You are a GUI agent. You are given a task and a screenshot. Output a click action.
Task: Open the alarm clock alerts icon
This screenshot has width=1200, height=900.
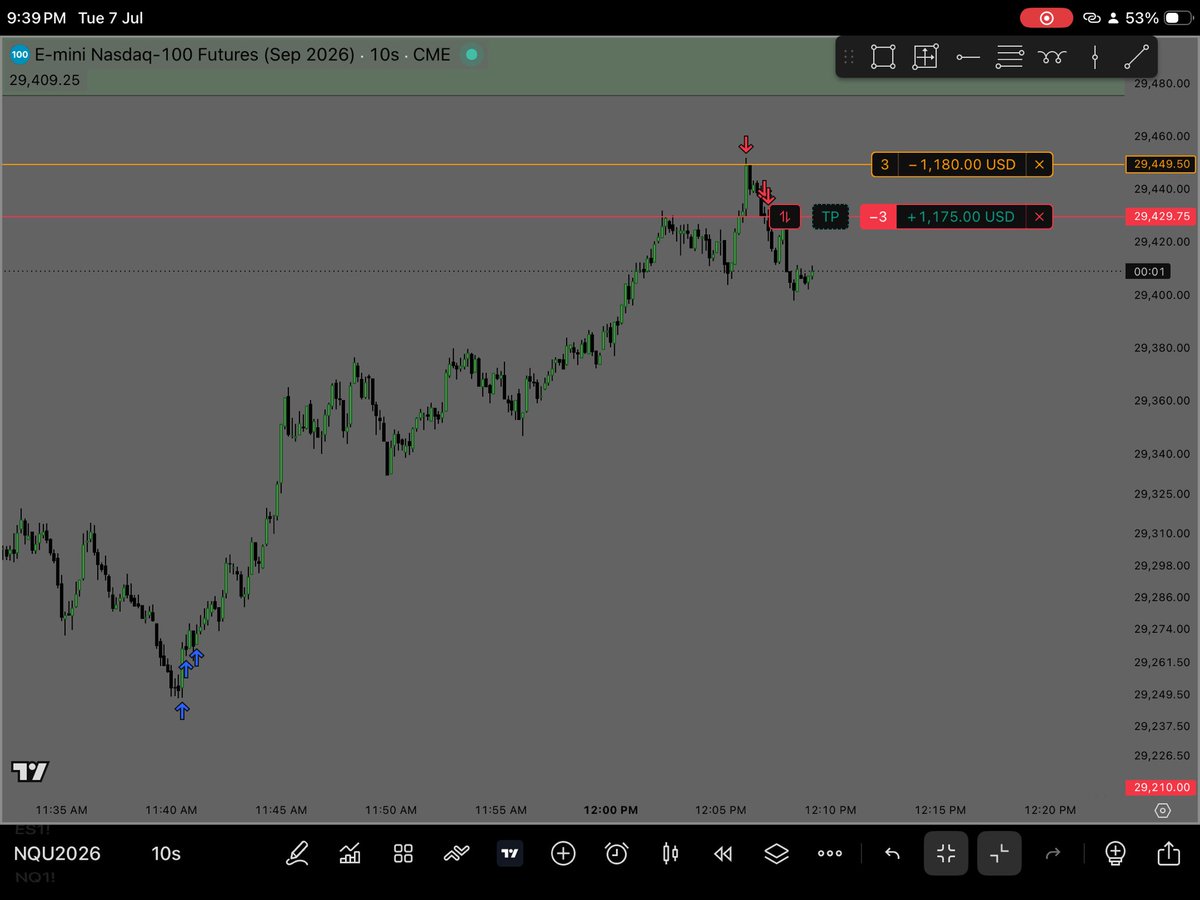tap(617, 853)
